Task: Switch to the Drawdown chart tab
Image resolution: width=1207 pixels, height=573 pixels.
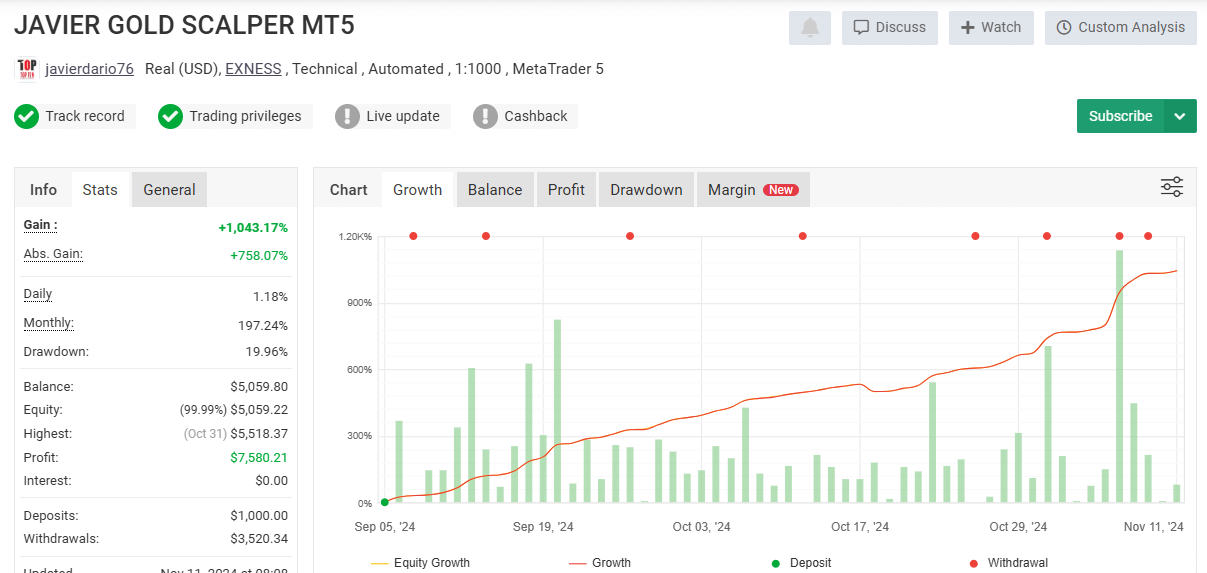Action: (646, 190)
